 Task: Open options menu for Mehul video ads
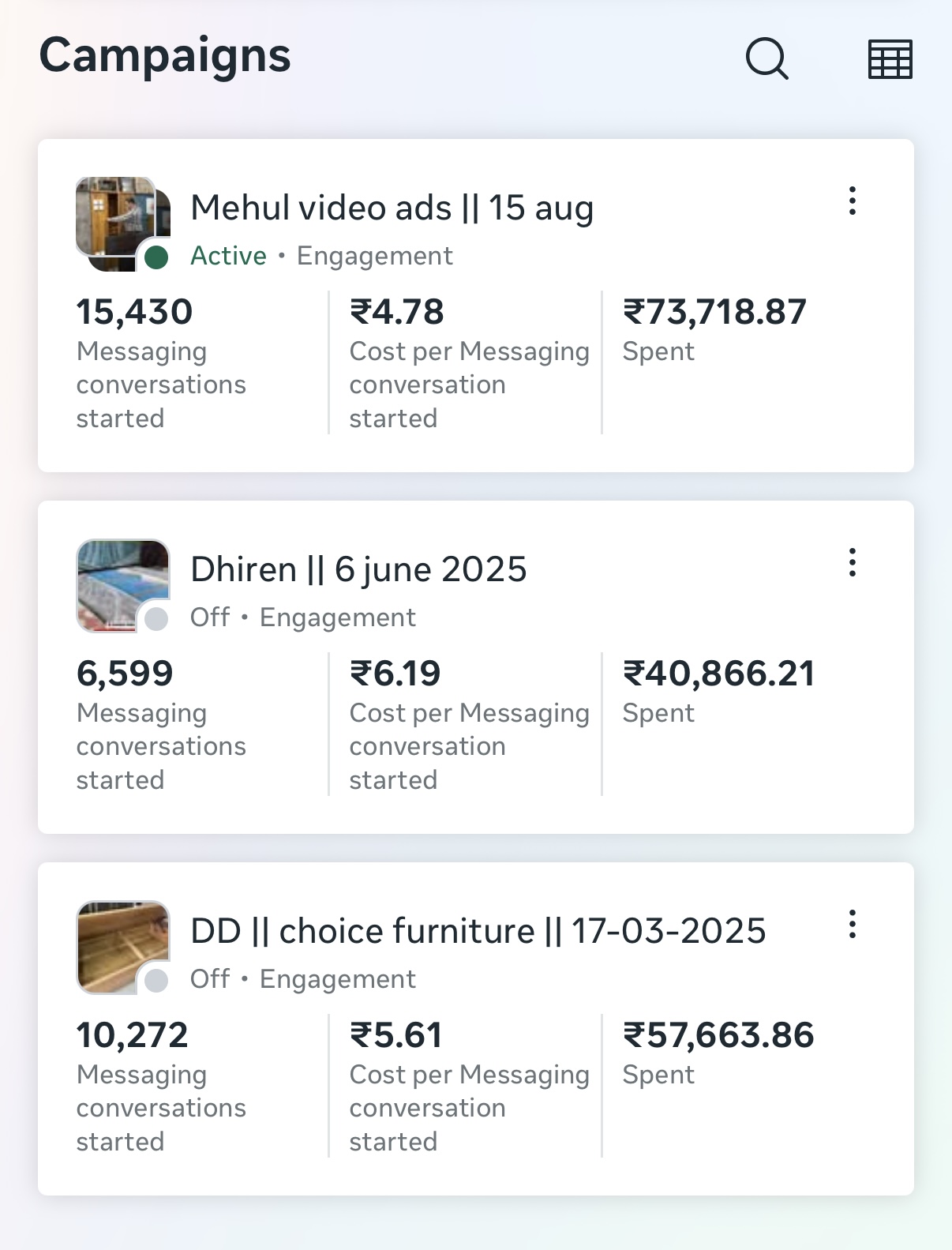(852, 201)
